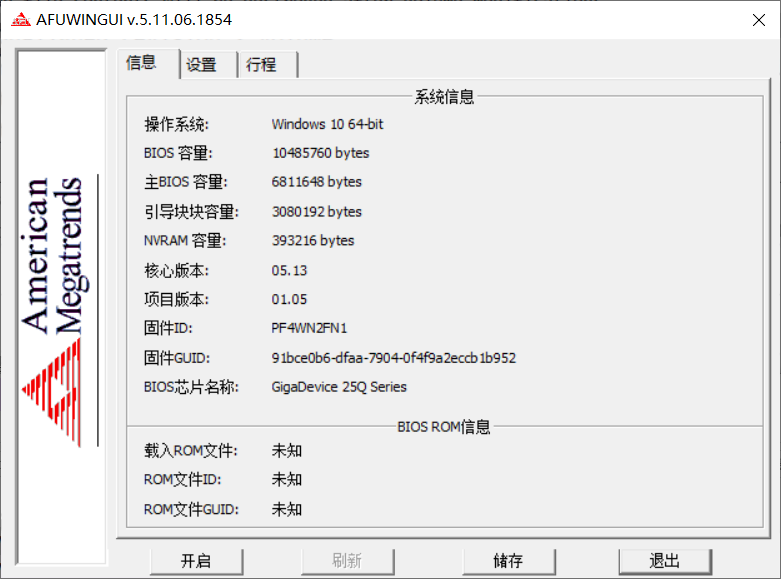The height and width of the screenshot is (579, 781).
Task: Click the 未知 value beside 载入ROM文件
Action: [286, 451]
